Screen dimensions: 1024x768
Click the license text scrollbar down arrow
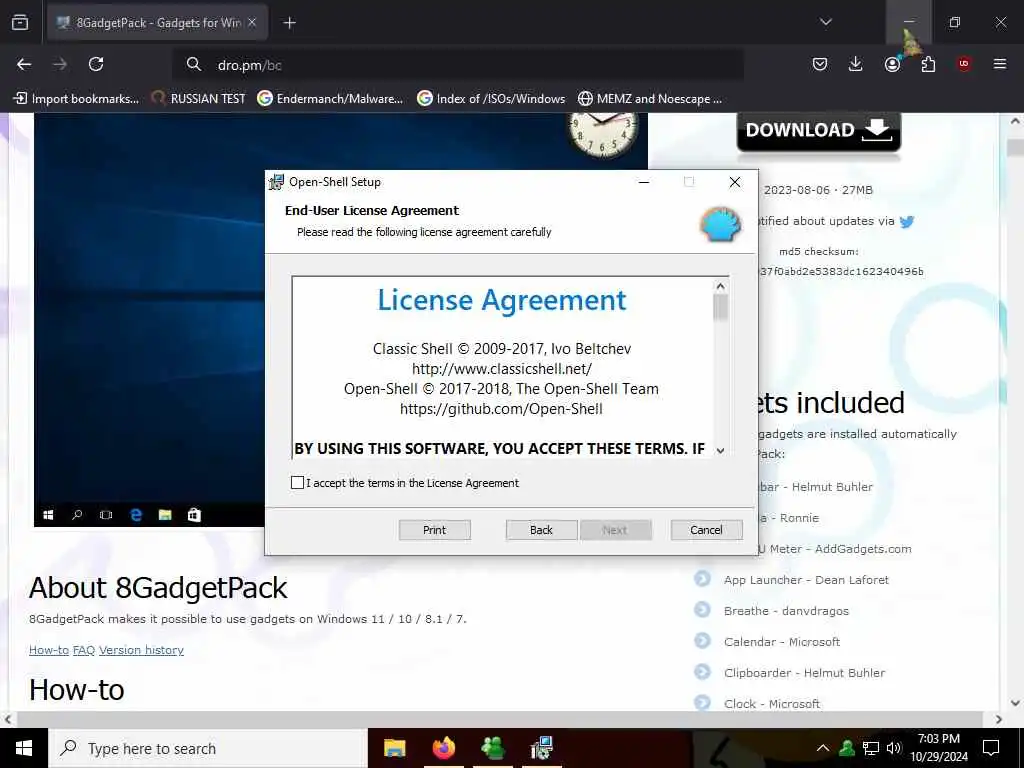click(720, 450)
